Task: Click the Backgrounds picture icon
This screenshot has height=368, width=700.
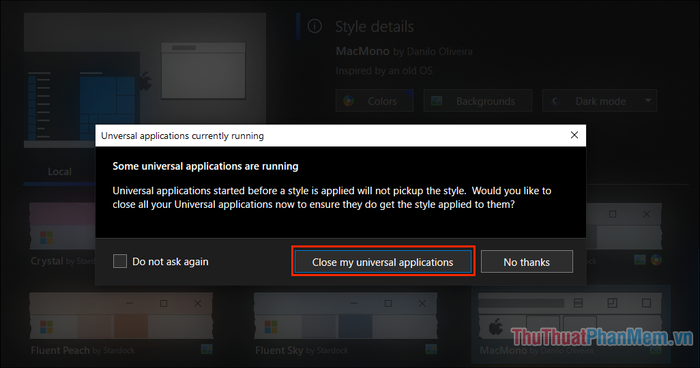Action: click(436, 101)
